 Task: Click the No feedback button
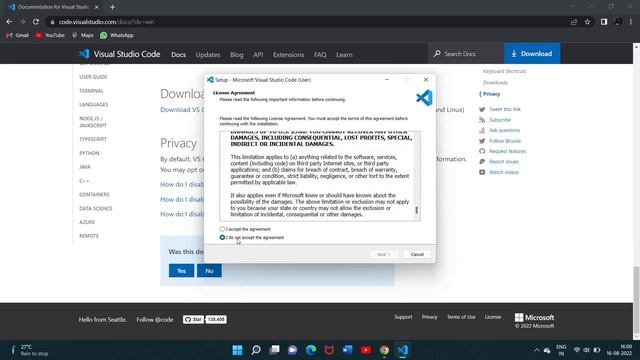click(209, 271)
